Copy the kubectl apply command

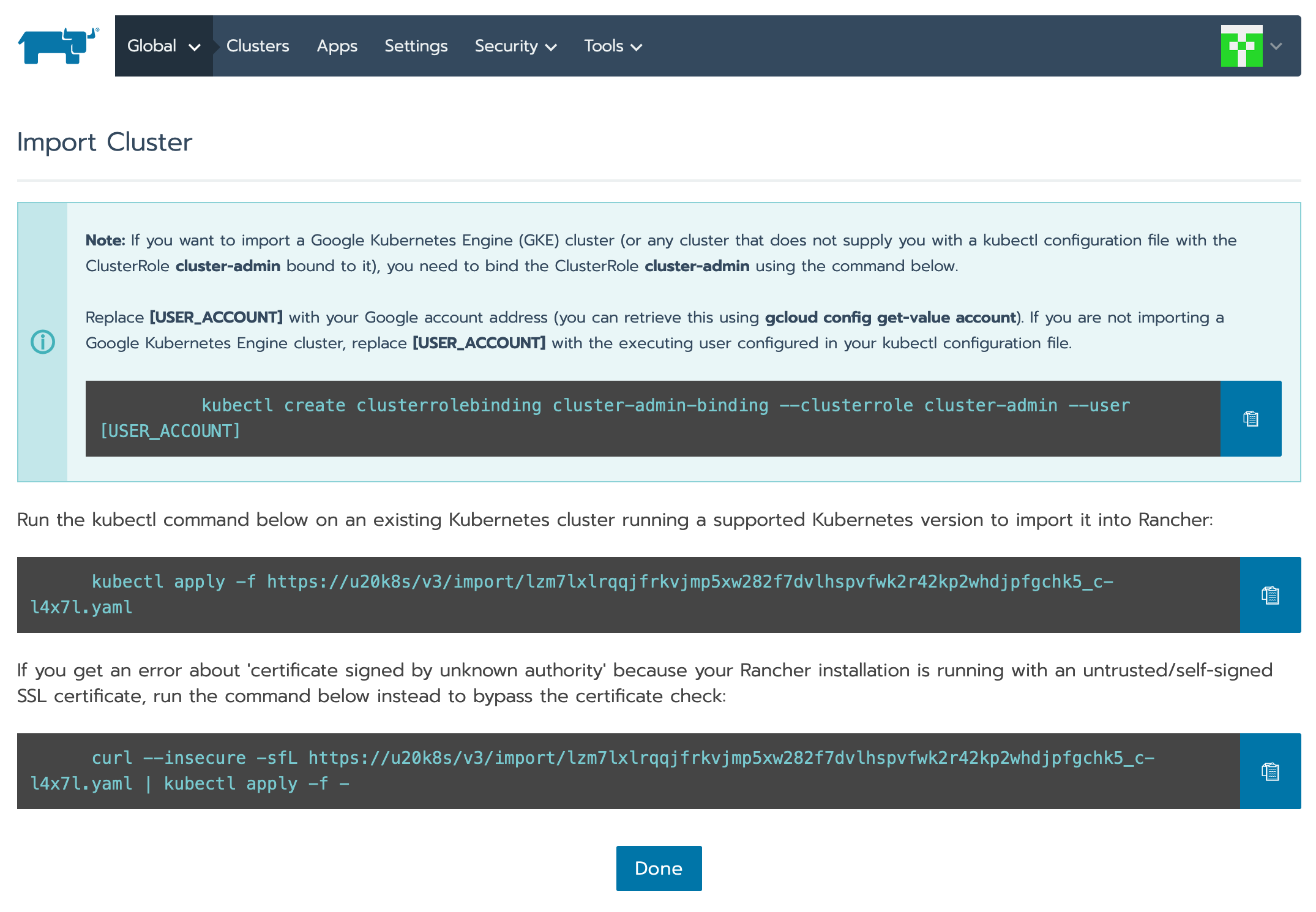point(1270,595)
